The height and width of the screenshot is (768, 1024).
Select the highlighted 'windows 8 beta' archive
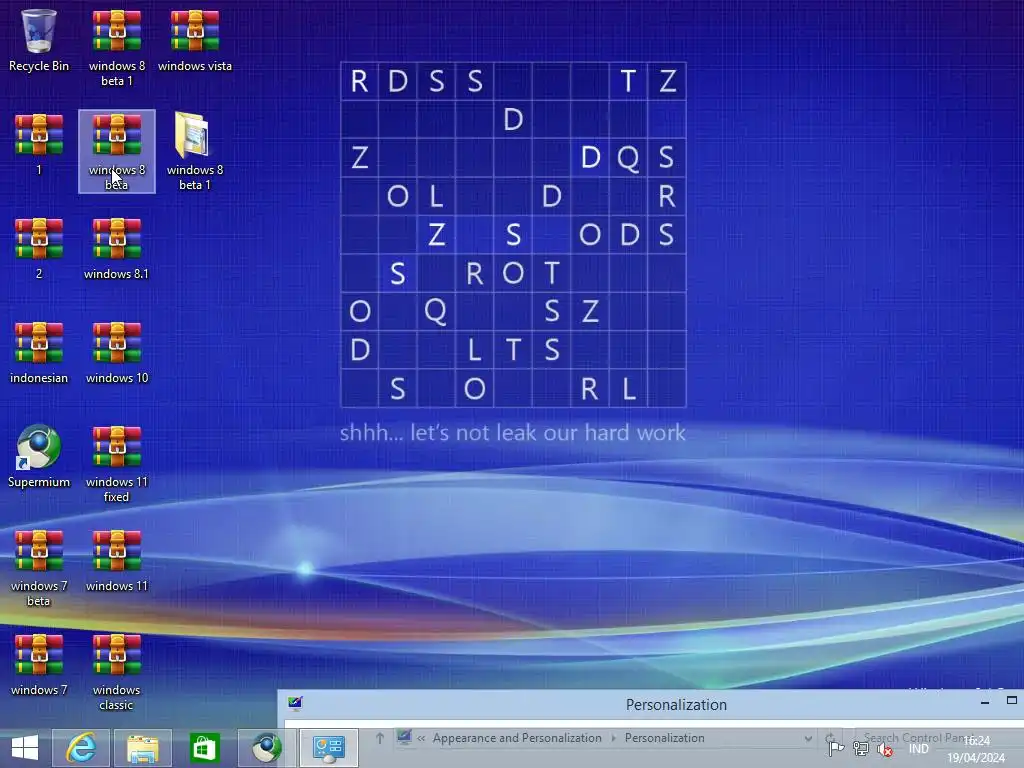117,152
